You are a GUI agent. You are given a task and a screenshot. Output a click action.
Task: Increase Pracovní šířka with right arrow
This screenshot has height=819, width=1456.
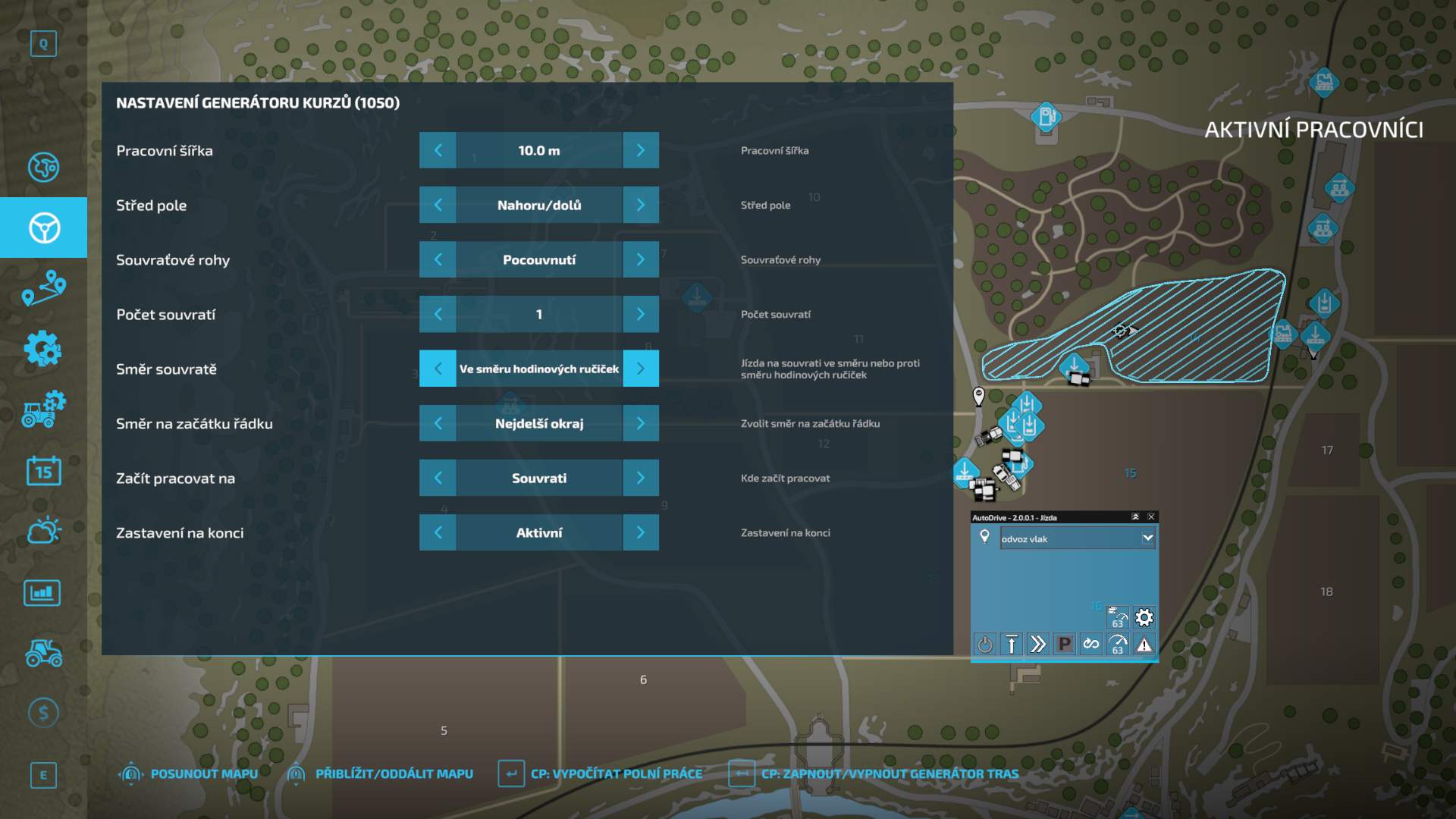[640, 150]
